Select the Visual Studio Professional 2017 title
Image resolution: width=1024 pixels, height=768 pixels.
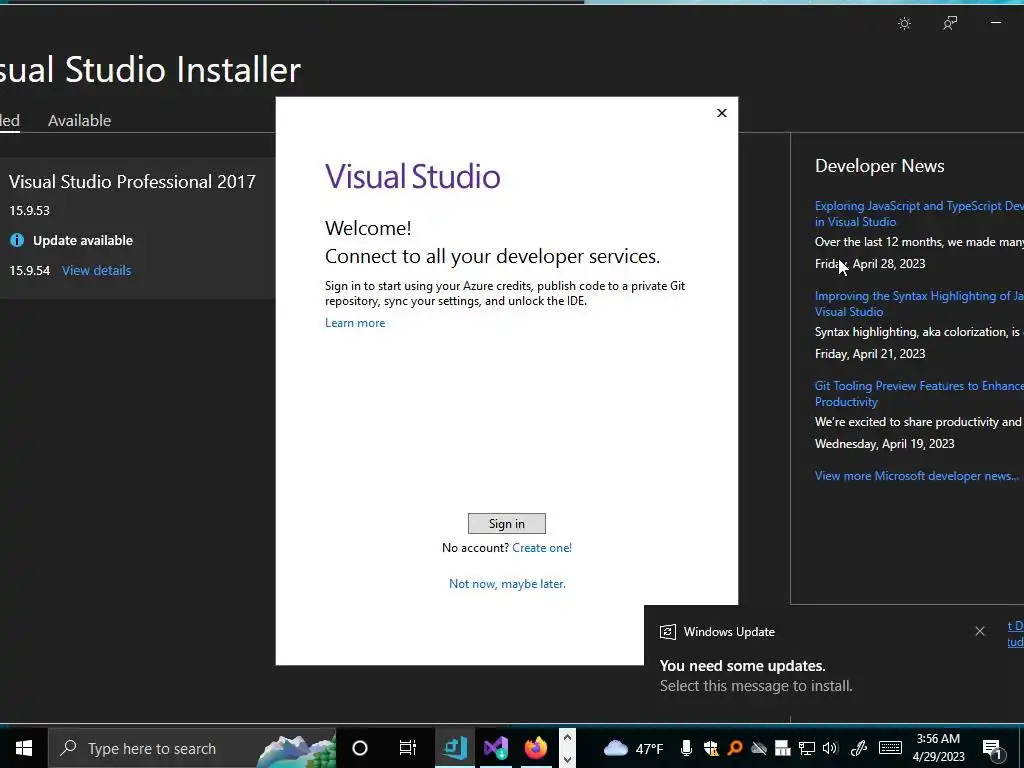(x=132, y=182)
